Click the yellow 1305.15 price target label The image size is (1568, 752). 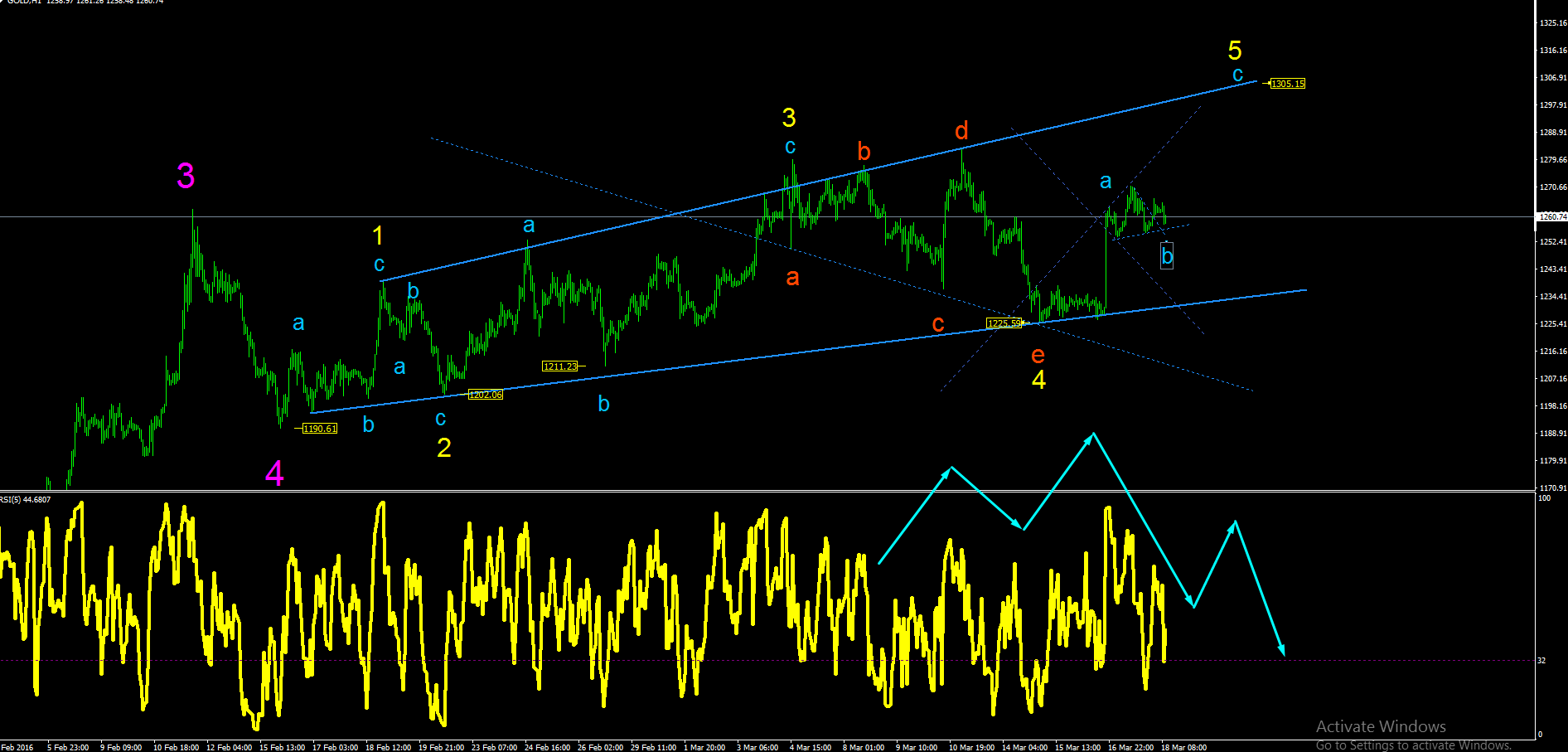(1288, 84)
